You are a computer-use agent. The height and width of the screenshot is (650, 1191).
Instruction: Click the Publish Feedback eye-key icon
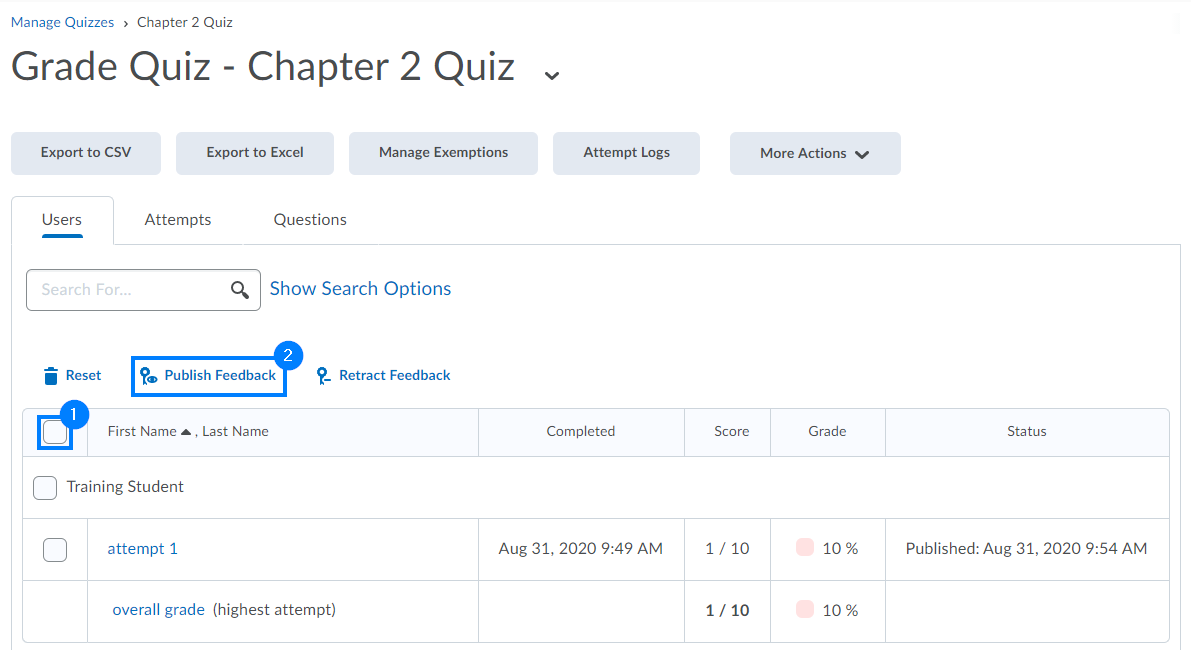click(149, 376)
